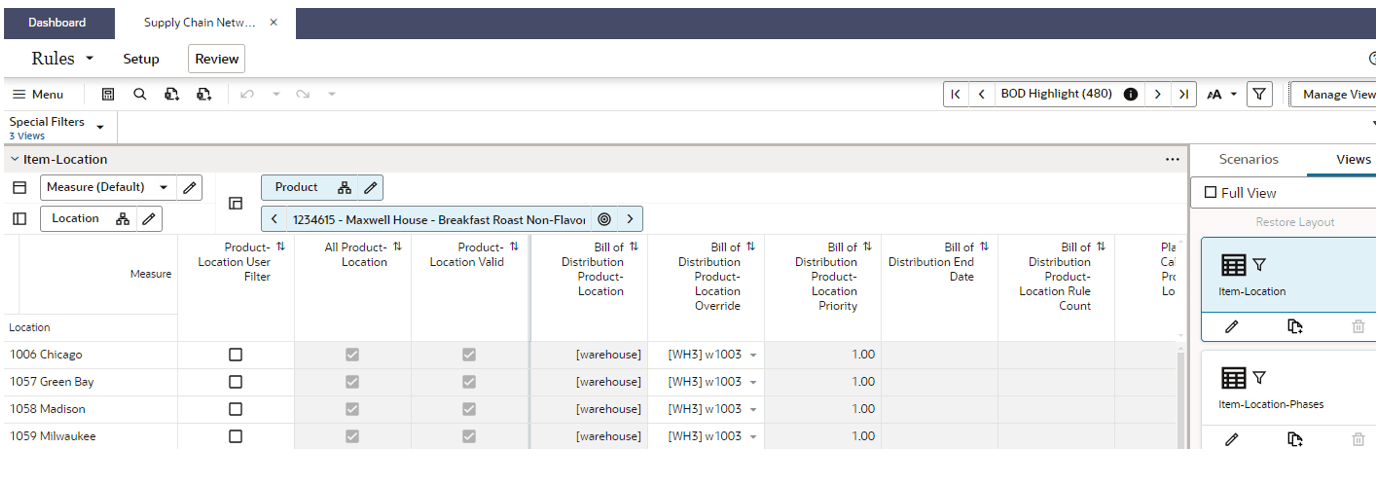
Task: Open the hamburger Menu button
Action: click(38, 94)
